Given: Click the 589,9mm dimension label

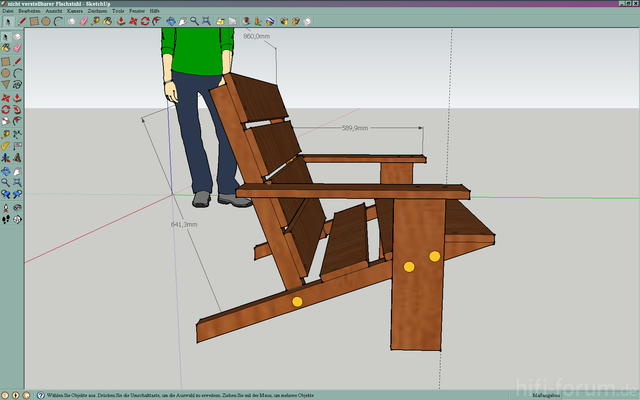Looking at the screenshot, I should [355, 128].
